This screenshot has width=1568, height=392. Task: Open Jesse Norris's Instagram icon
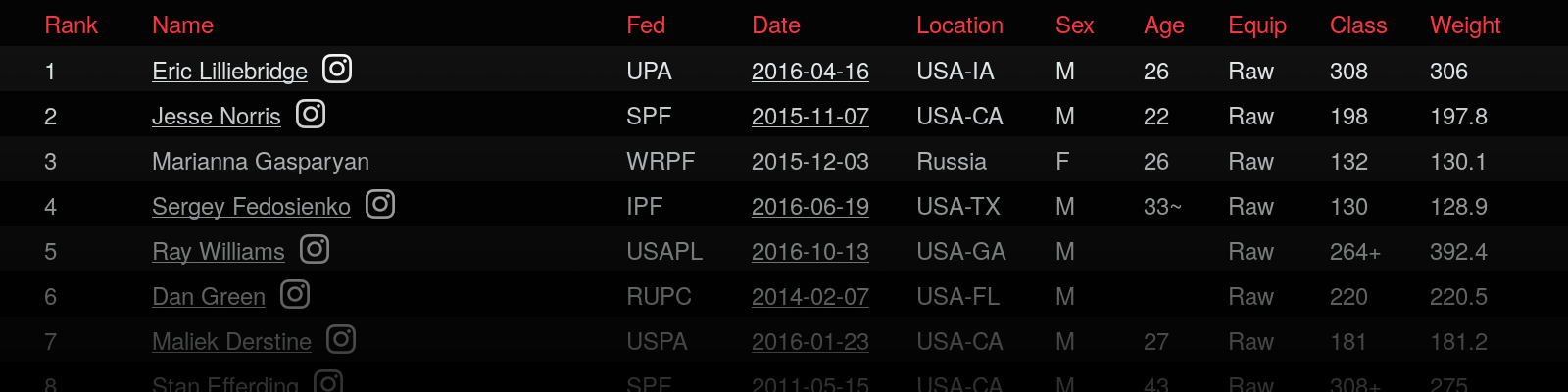pyautogui.click(x=311, y=115)
